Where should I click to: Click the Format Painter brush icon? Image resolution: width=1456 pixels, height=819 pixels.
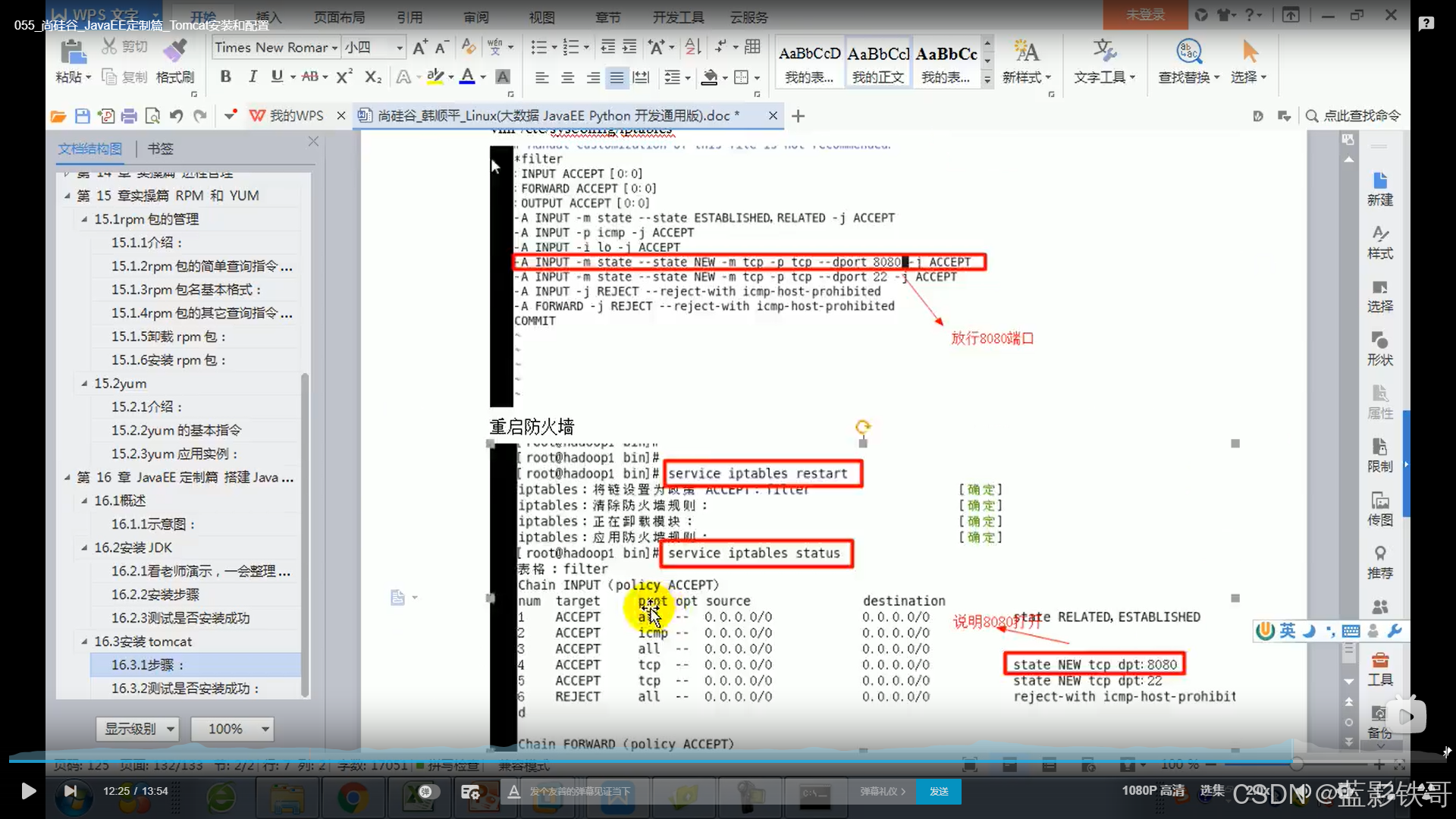(x=174, y=50)
